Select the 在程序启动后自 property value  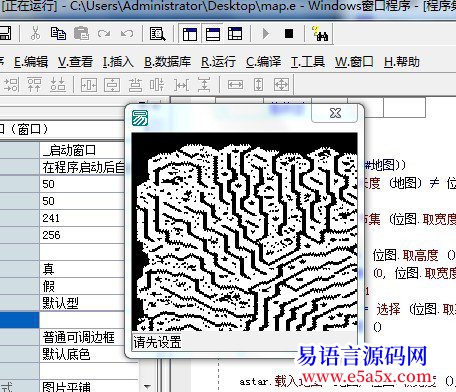coord(83,167)
